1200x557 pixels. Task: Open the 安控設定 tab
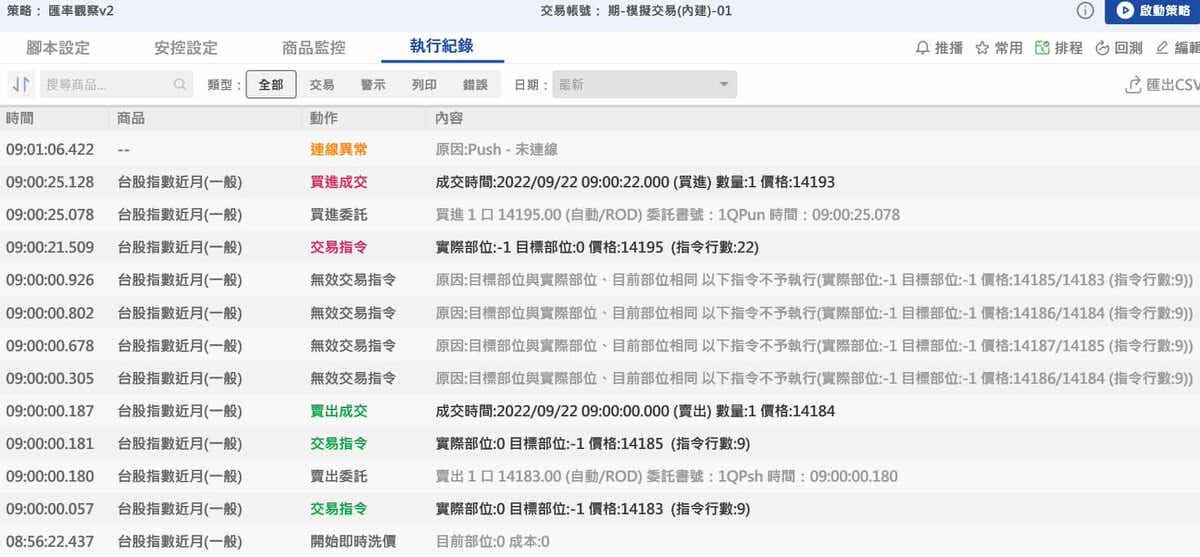pyautogui.click(x=186, y=48)
